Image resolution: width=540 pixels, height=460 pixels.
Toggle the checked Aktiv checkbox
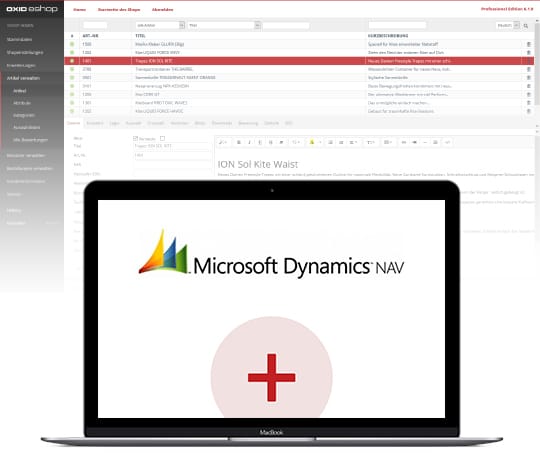(x=135, y=138)
